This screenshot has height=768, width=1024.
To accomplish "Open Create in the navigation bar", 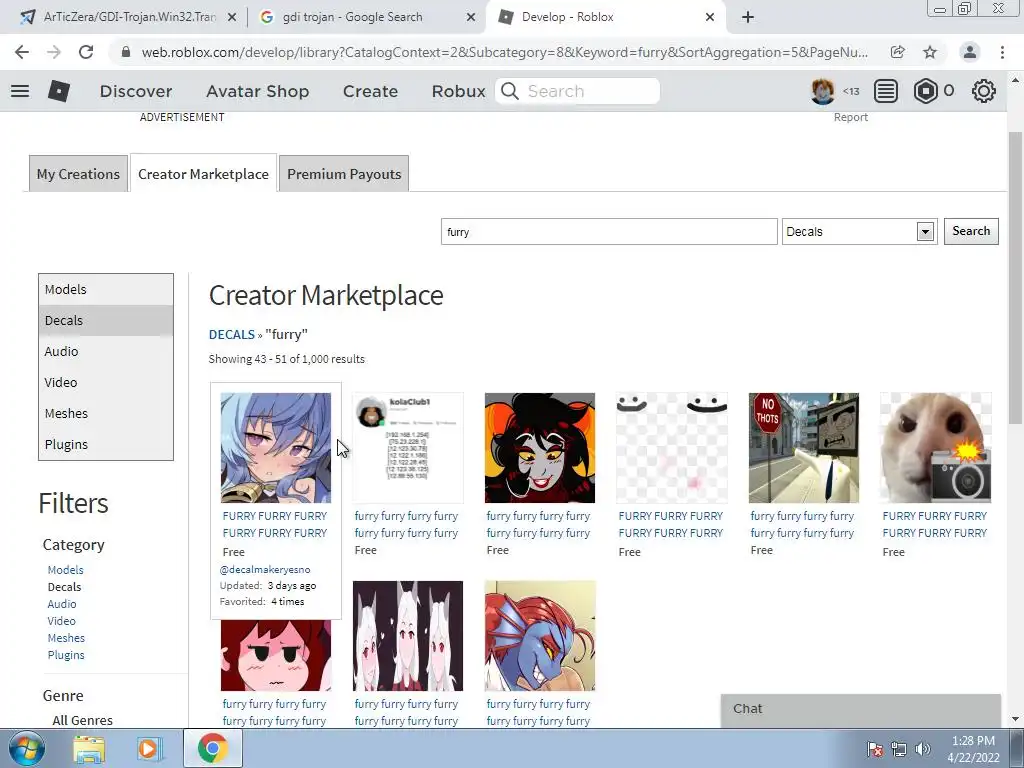I will pos(370,91).
